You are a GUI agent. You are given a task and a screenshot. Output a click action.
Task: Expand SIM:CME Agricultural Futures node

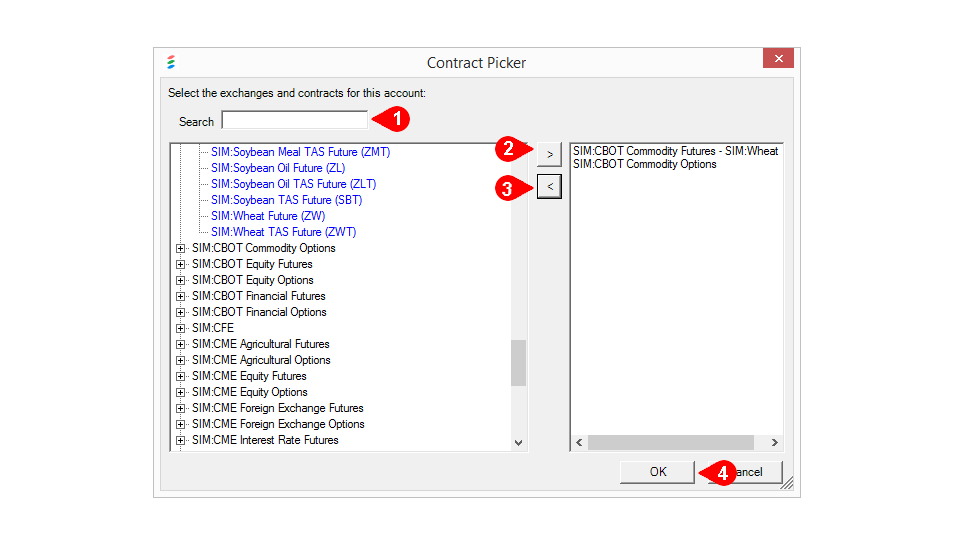(181, 344)
